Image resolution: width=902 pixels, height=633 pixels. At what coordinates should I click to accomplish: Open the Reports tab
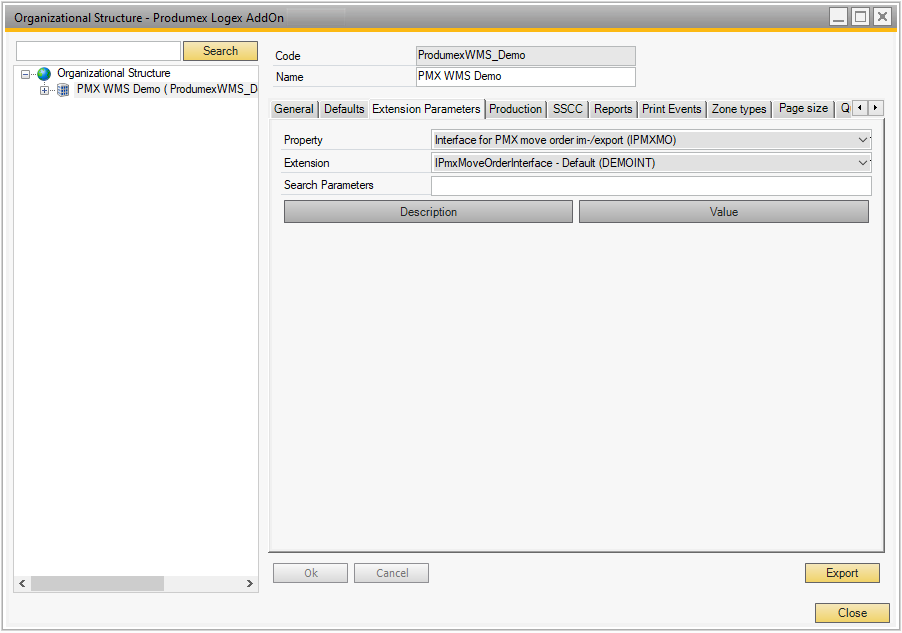[x=613, y=109]
